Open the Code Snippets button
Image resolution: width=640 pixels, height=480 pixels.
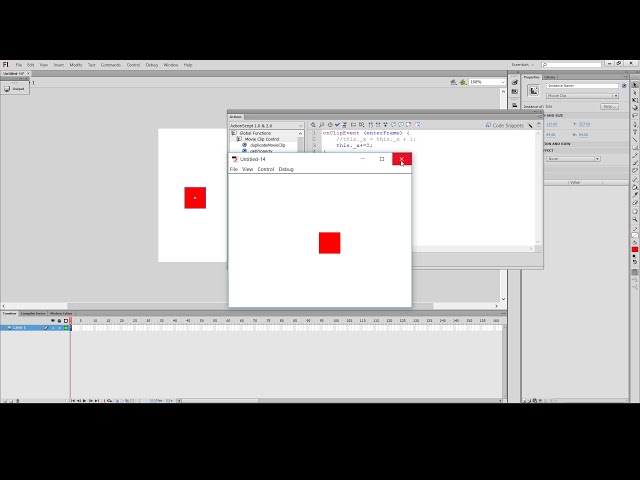504,125
